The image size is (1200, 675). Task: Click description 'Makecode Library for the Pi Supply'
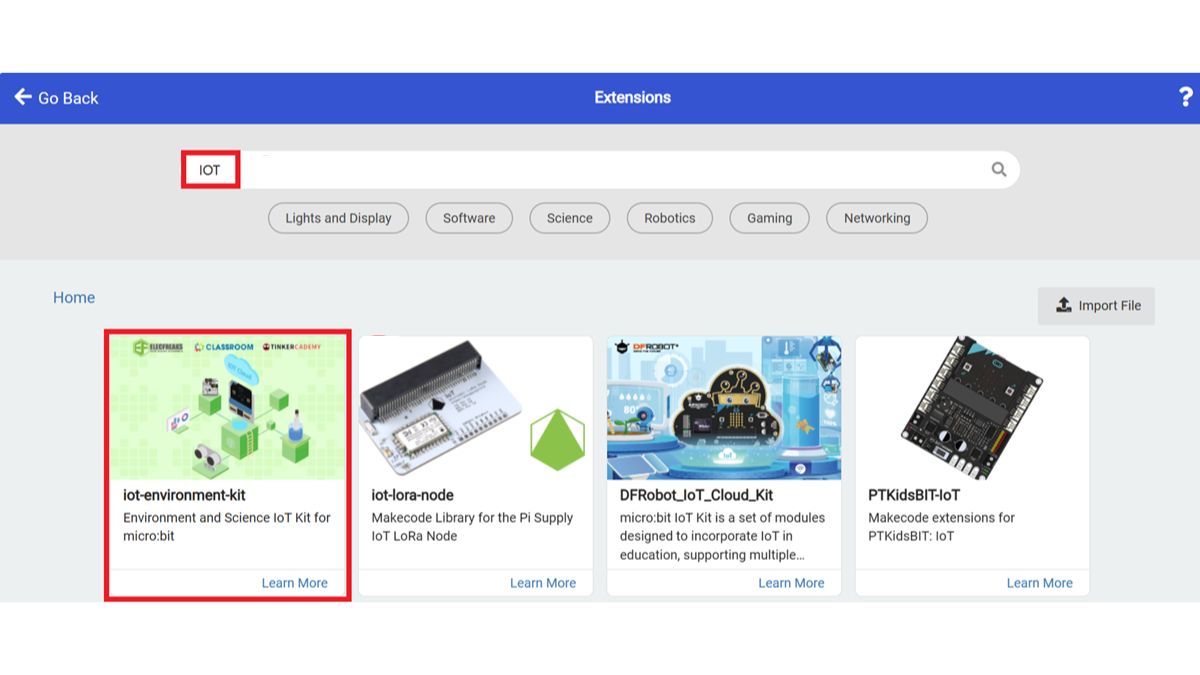472,518
